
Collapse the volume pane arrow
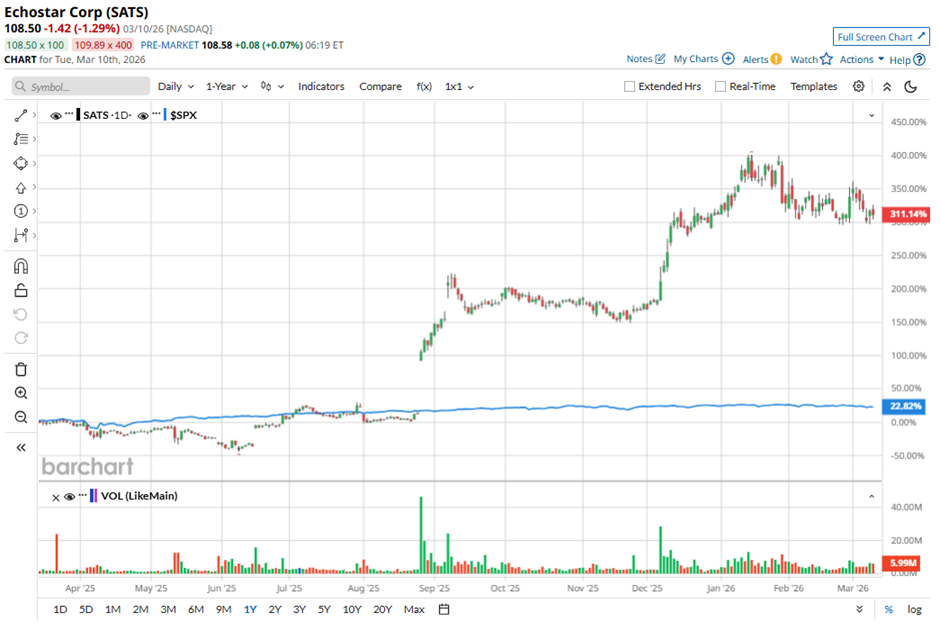click(x=872, y=496)
